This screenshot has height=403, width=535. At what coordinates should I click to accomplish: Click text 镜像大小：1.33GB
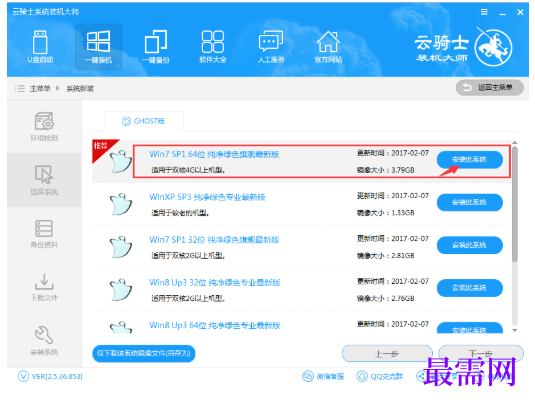[x=386, y=213]
